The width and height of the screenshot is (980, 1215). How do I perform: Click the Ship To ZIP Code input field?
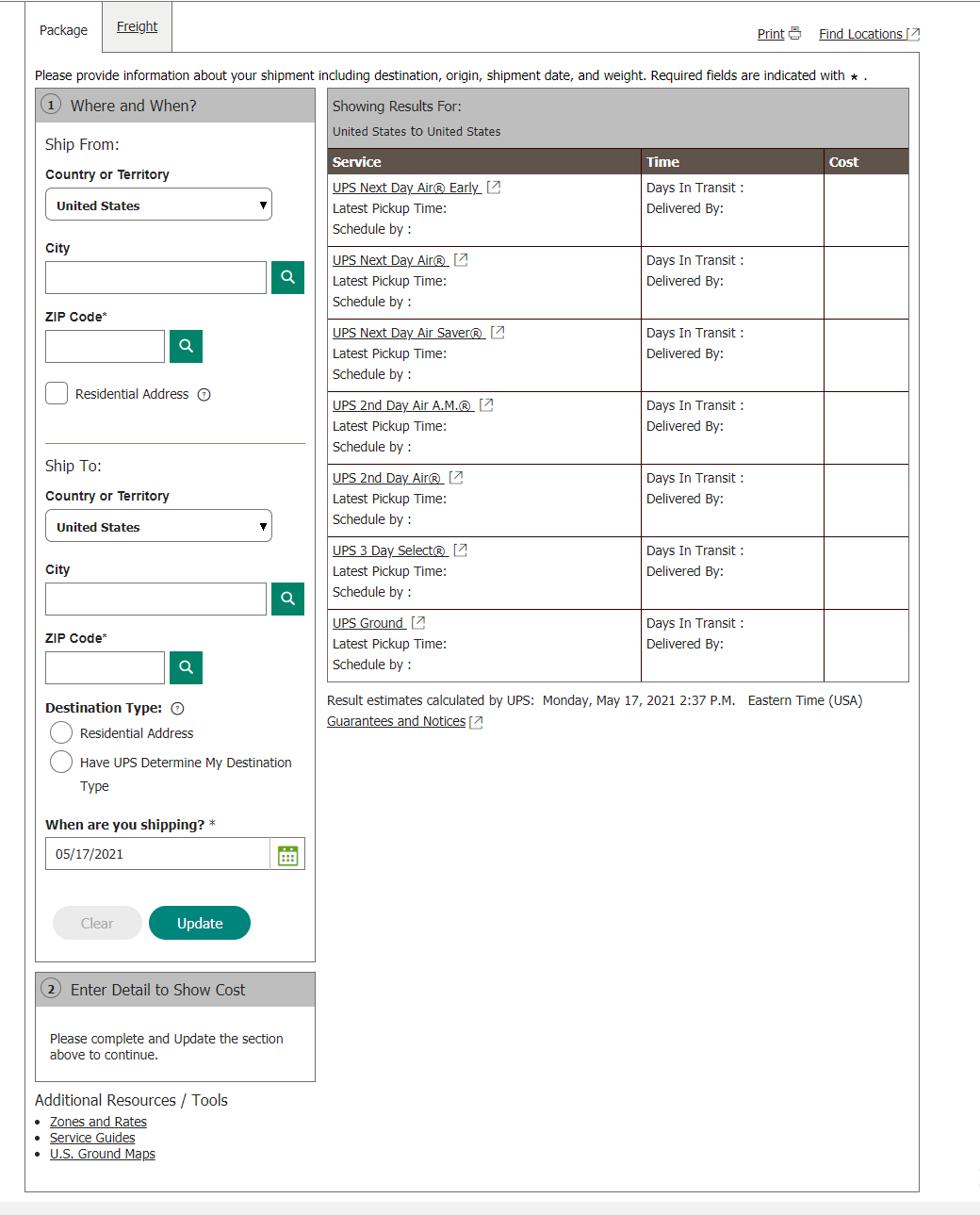coord(104,667)
